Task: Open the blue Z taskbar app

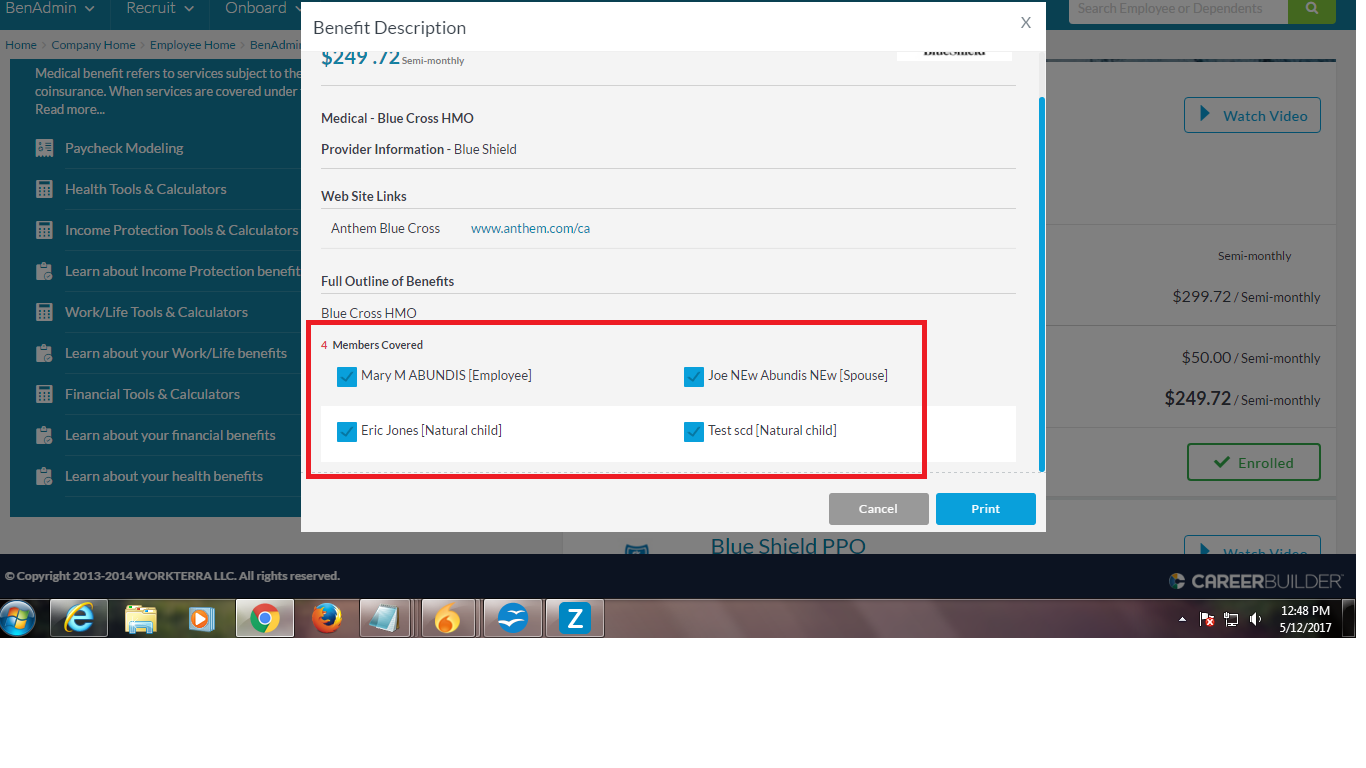Action: tap(574, 619)
